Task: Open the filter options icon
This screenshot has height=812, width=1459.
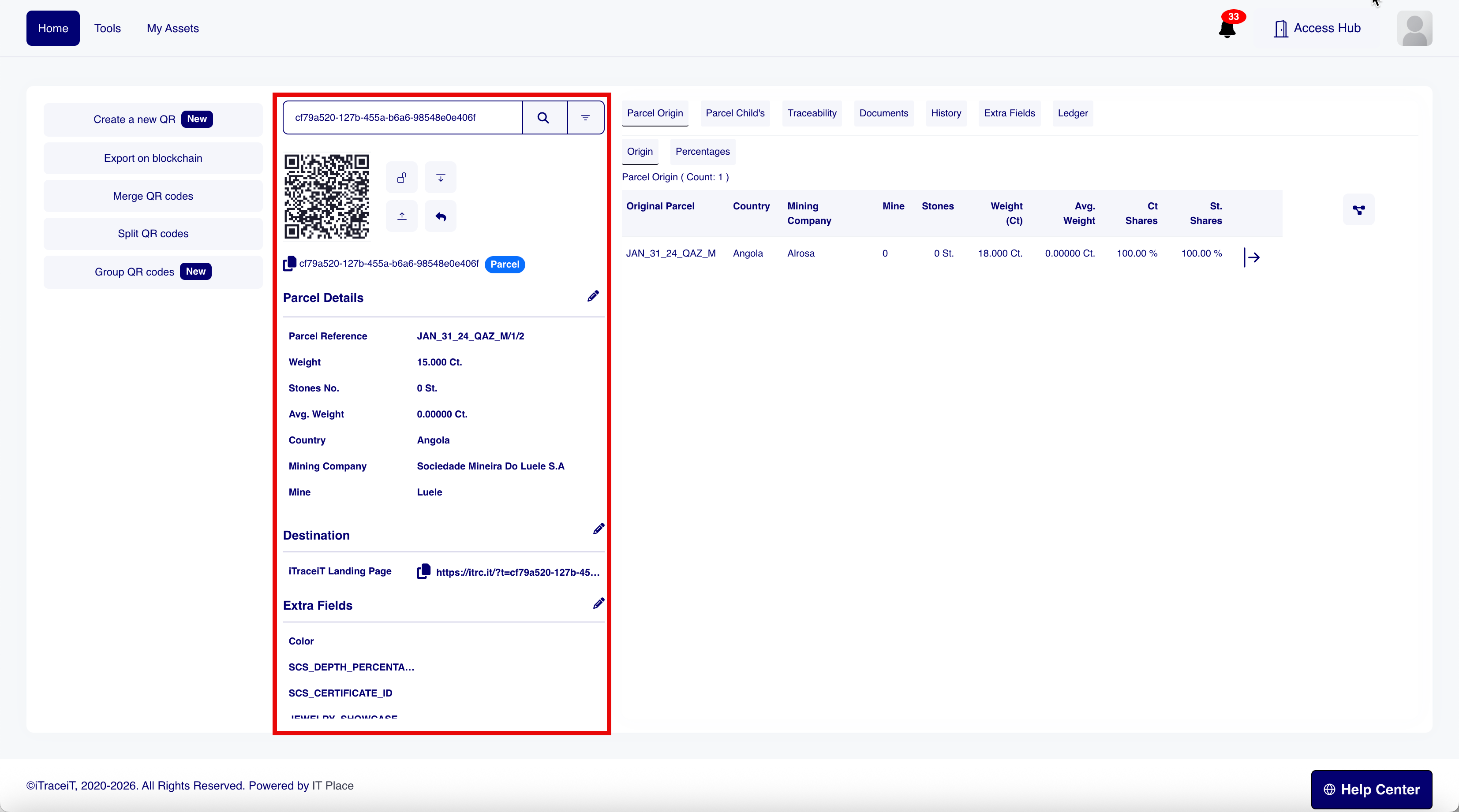Action: 585,118
